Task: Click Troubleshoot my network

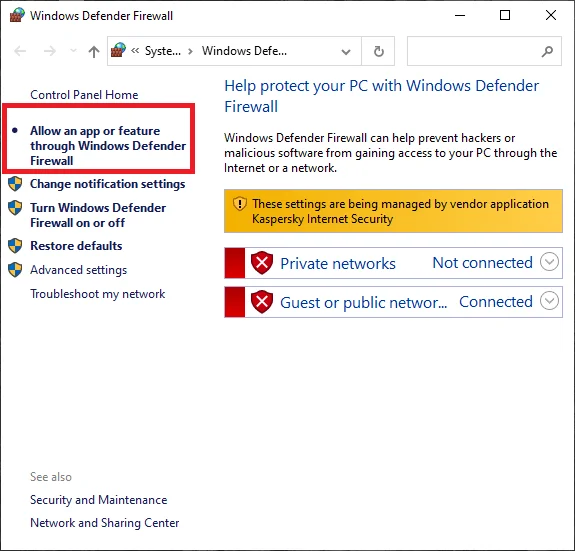Action: click(98, 294)
